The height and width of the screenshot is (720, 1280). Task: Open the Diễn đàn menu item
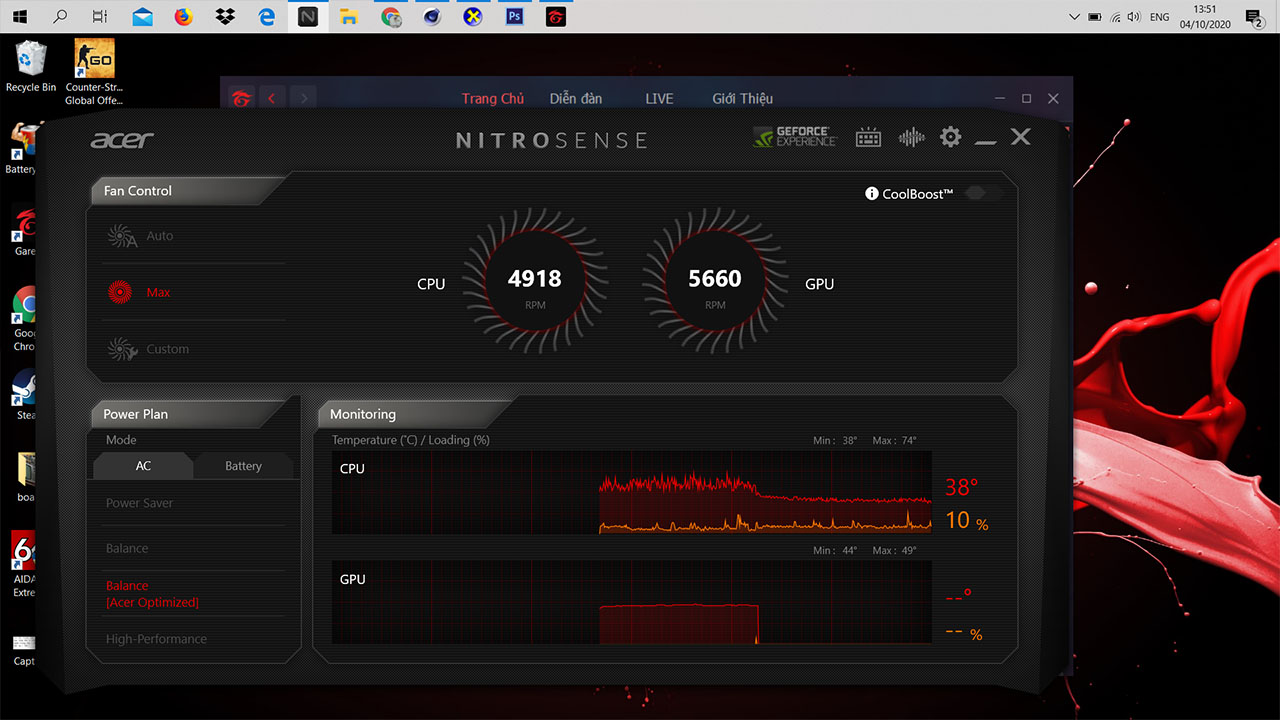click(x=575, y=98)
